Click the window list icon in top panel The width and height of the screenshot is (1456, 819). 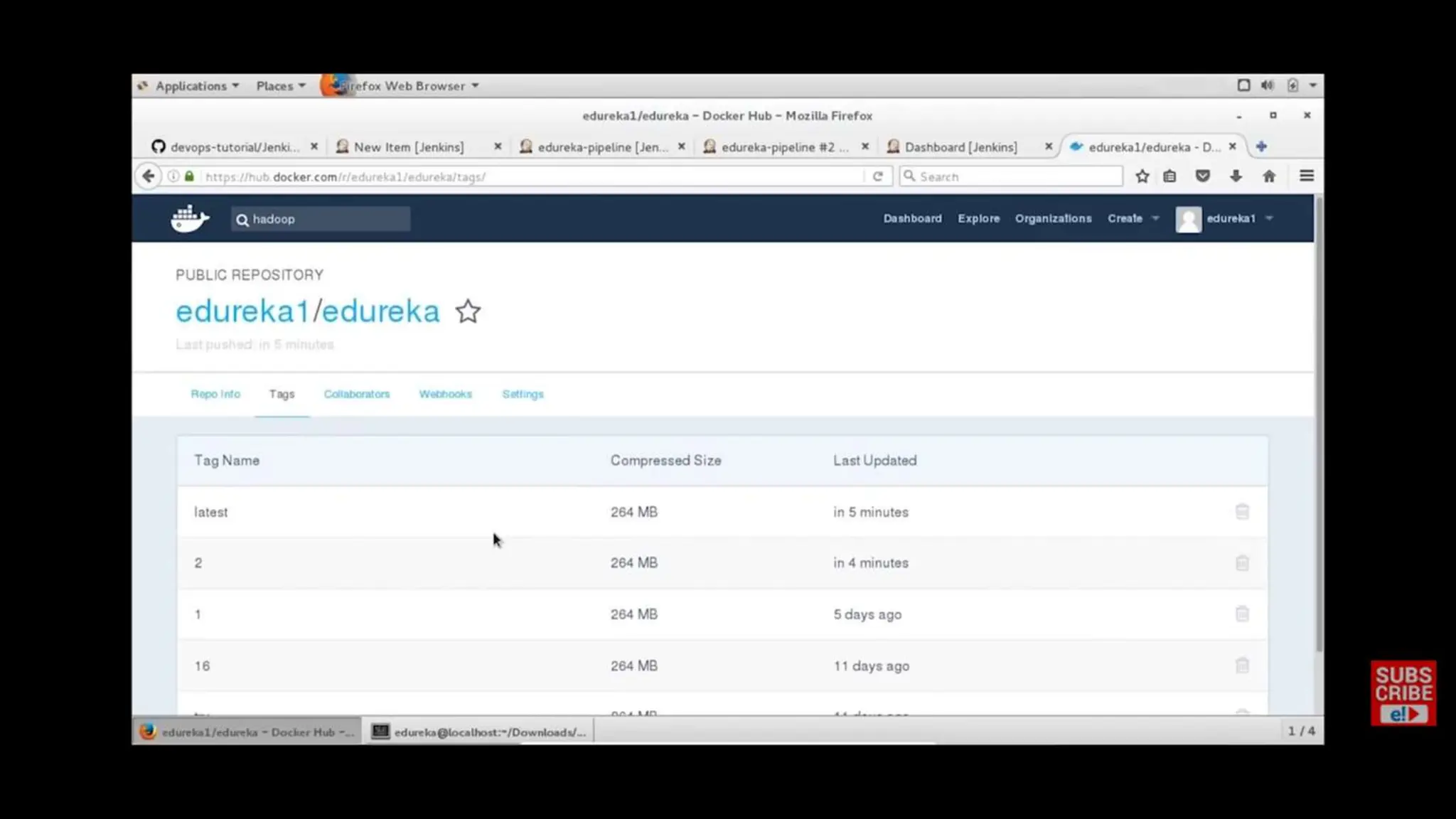1243,85
